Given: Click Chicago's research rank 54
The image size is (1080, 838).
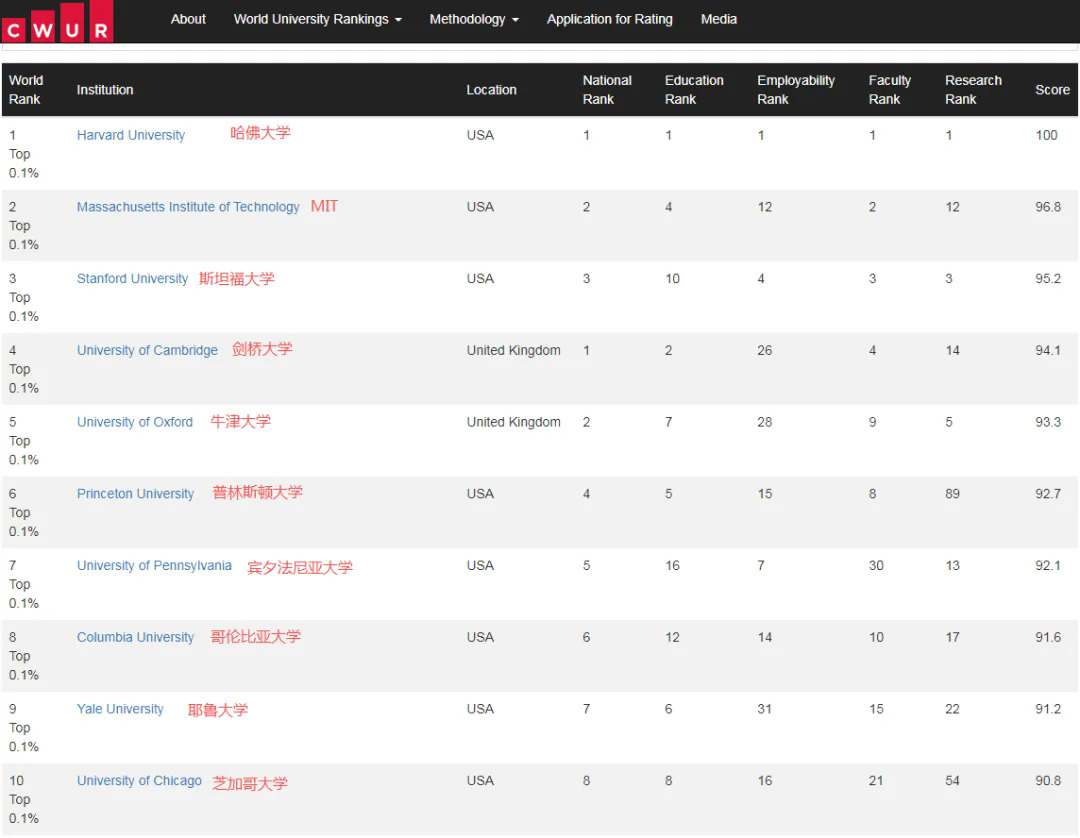Looking at the screenshot, I should point(952,780).
